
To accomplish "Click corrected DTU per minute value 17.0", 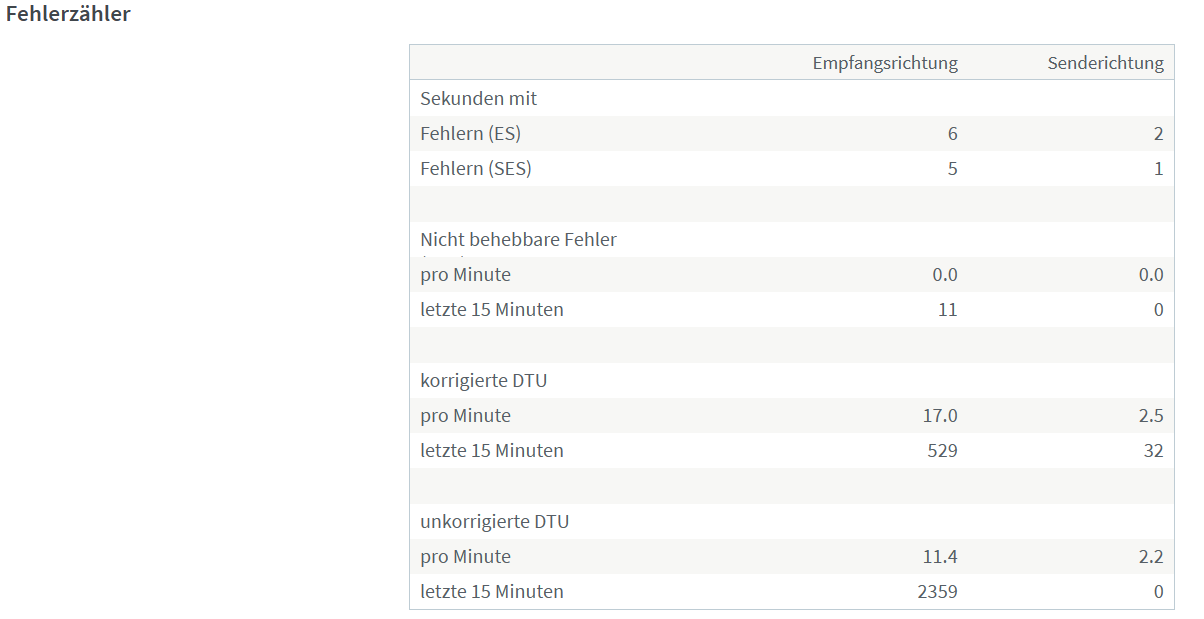I will (x=941, y=416).
